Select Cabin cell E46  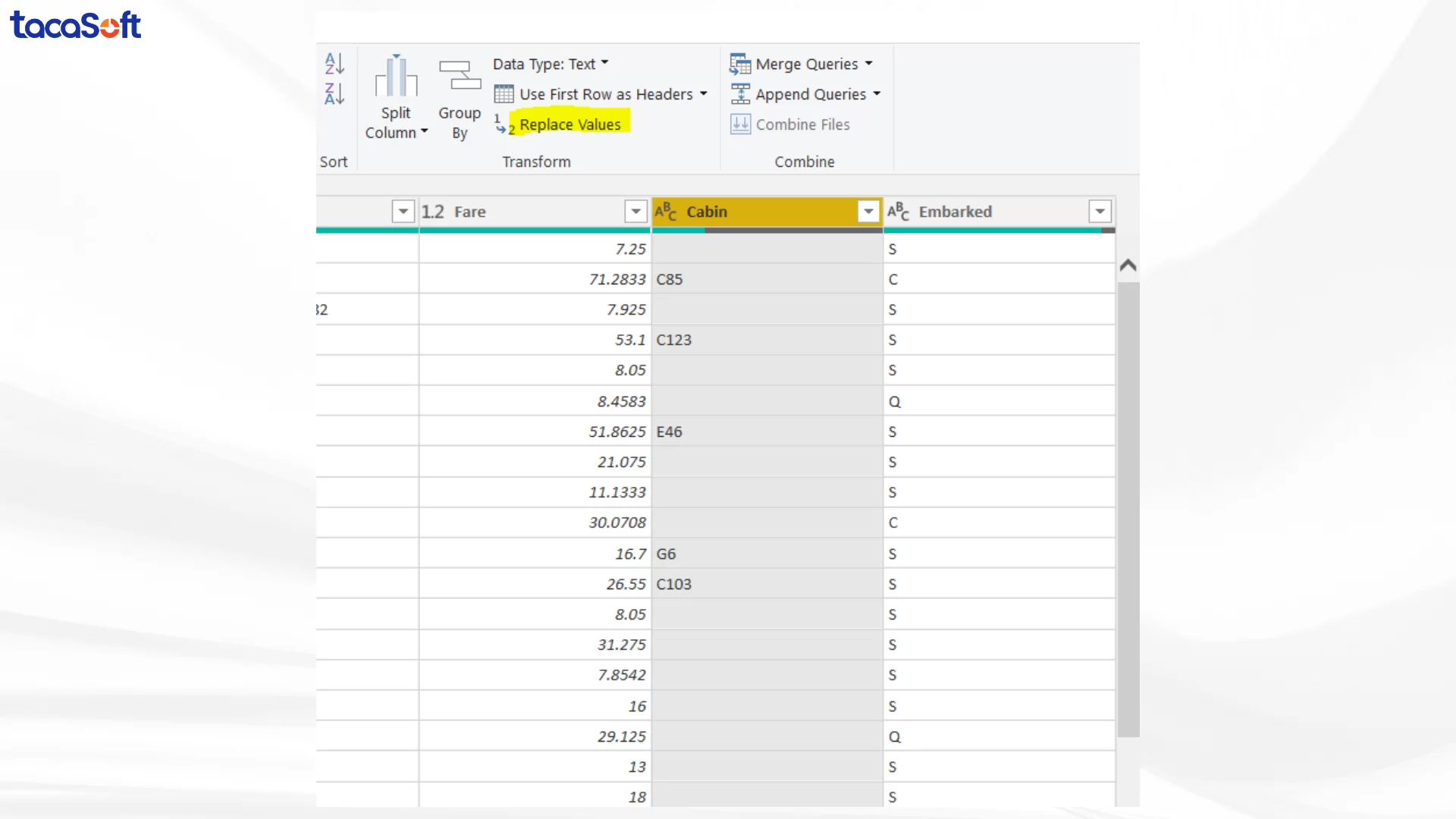tap(767, 431)
